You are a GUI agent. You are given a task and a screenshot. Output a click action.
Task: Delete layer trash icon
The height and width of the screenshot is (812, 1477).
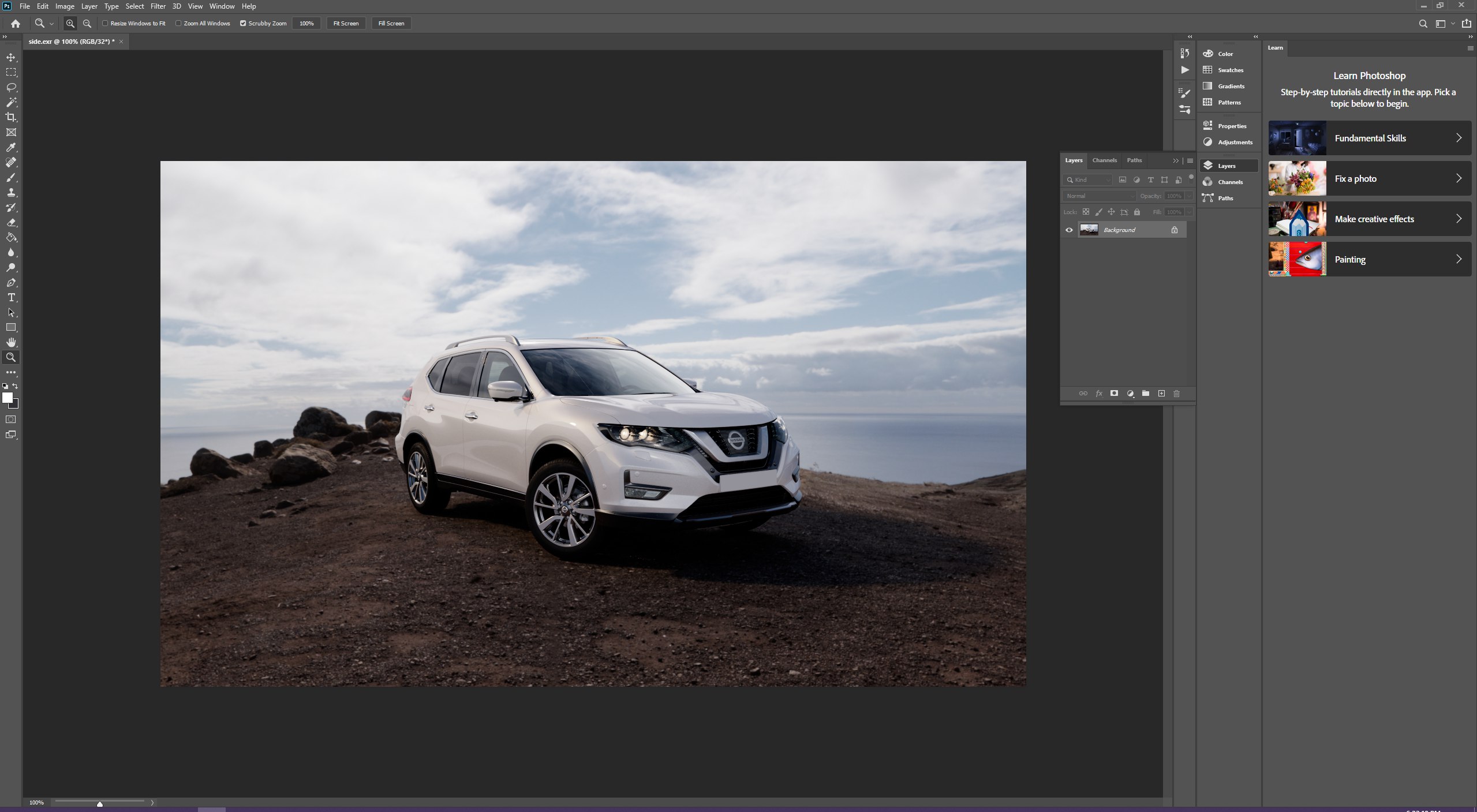pos(1176,394)
